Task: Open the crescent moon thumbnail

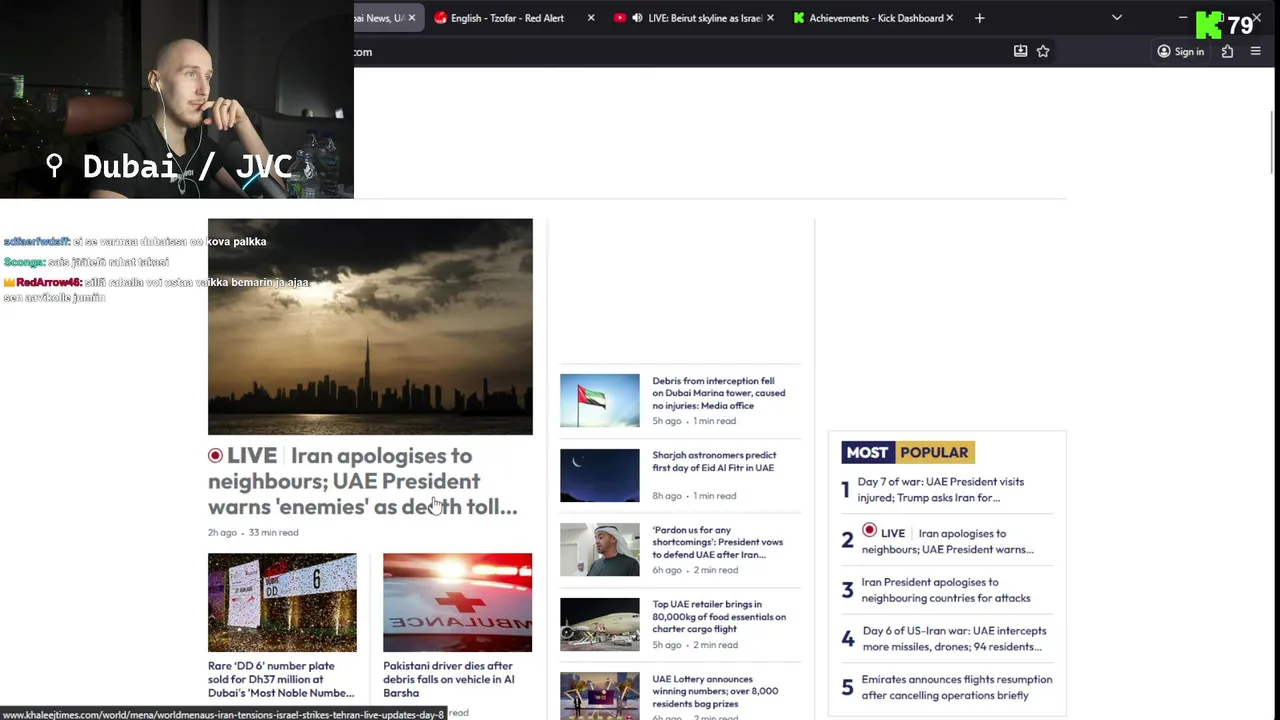Action: coord(599,475)
